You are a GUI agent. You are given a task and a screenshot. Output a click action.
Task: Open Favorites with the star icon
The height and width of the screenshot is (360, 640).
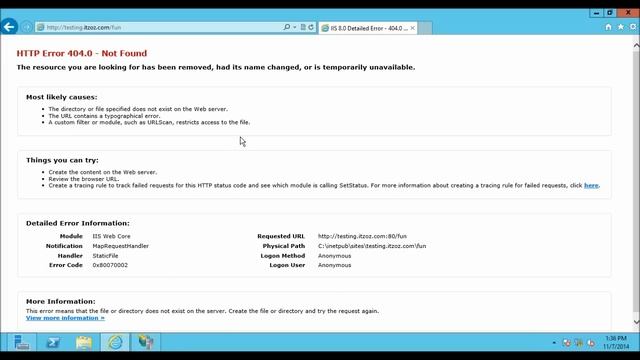point(621,27)
